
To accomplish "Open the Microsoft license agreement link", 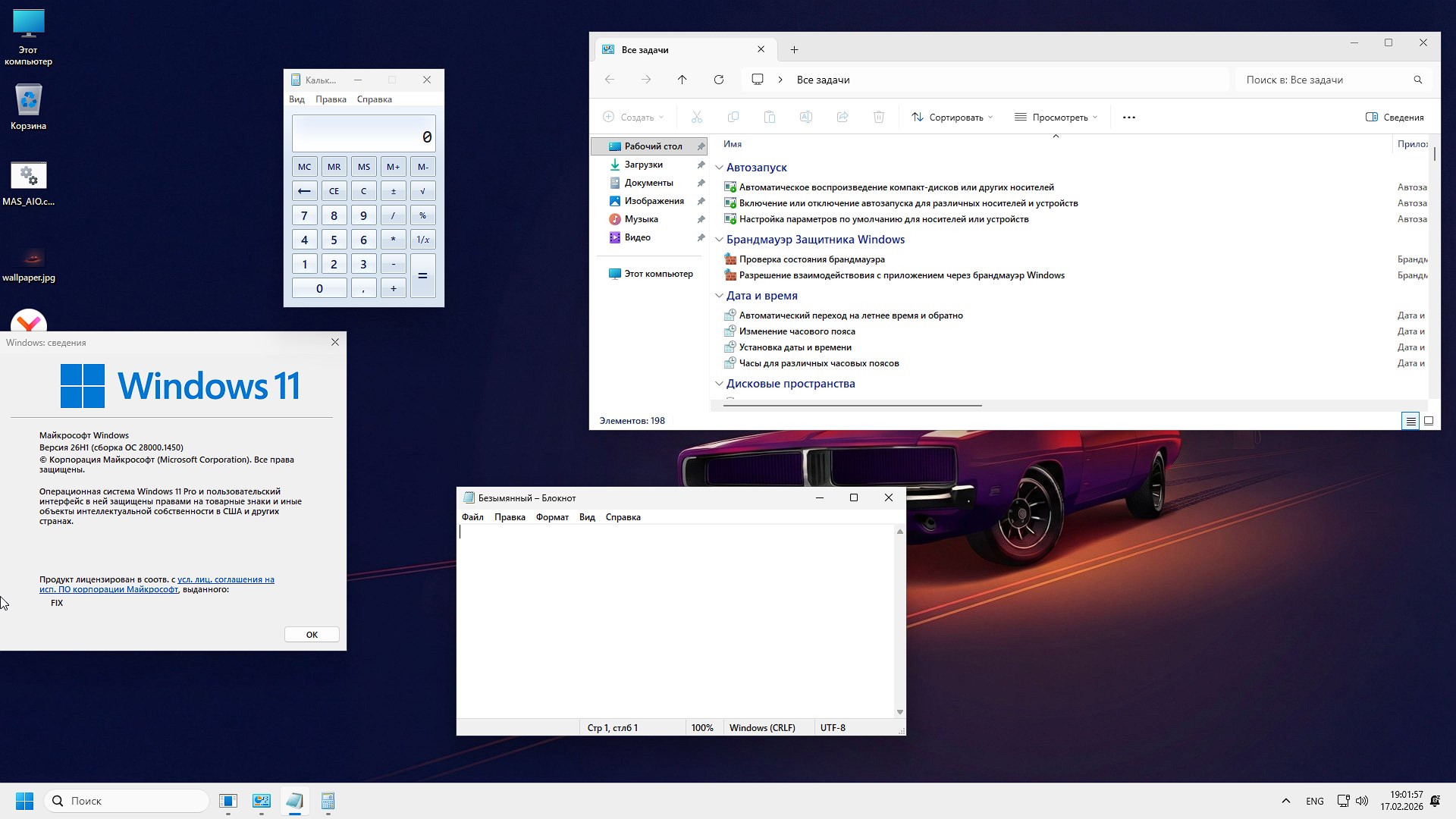I will 227,579.
